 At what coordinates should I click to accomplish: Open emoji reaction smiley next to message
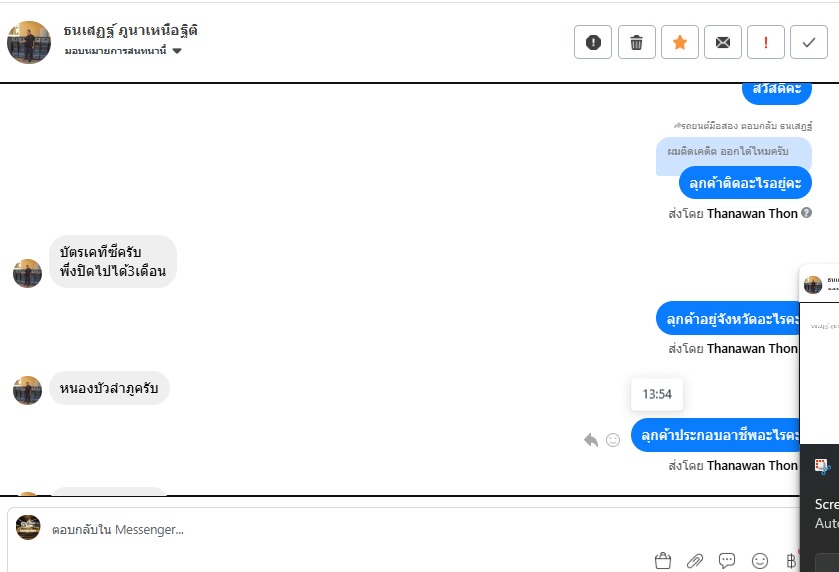pyautogui.click(x=613, y=440)
